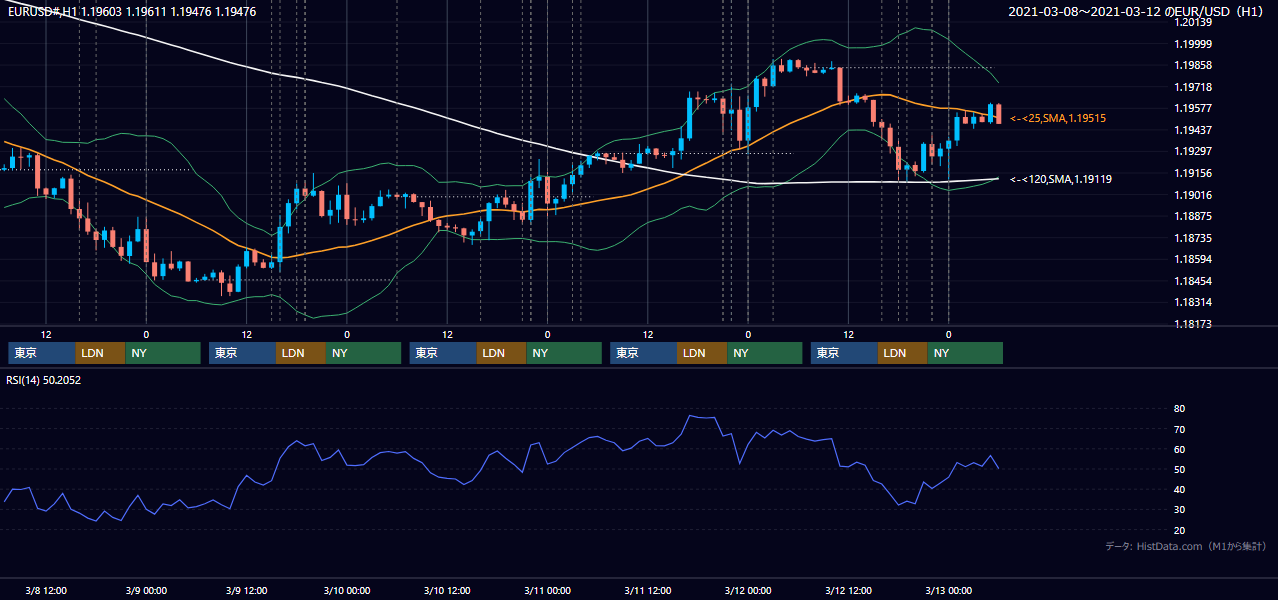
Task: Select the 3/10 00:00 time axis label
Action: pos(346,591)
